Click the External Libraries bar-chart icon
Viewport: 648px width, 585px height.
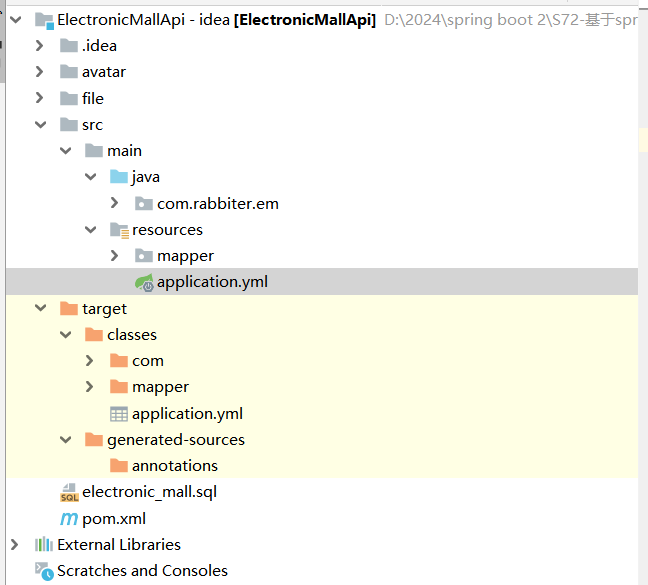[x=44, y=545]
